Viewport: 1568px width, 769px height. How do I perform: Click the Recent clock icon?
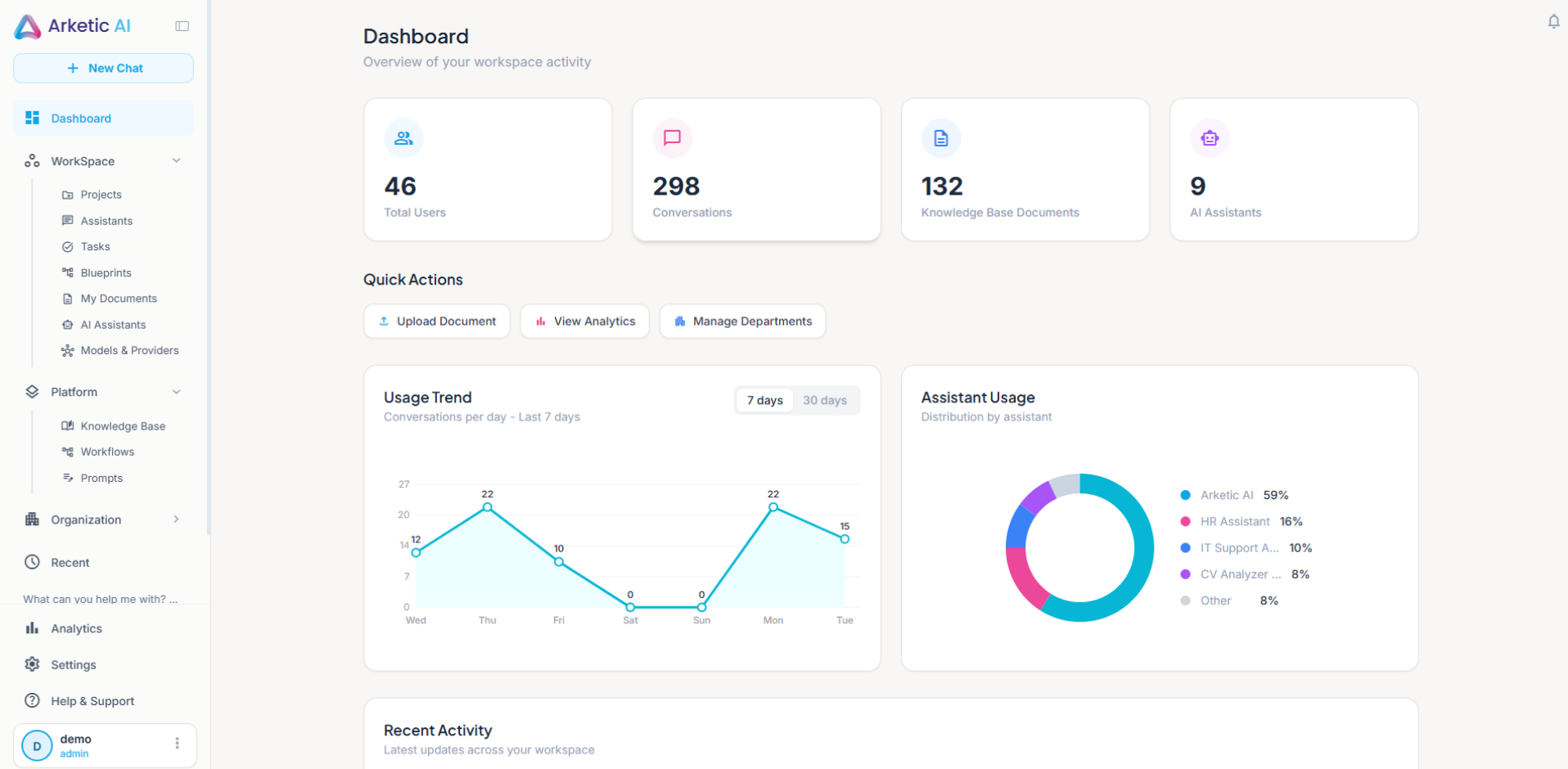click(x=32, y=562)
